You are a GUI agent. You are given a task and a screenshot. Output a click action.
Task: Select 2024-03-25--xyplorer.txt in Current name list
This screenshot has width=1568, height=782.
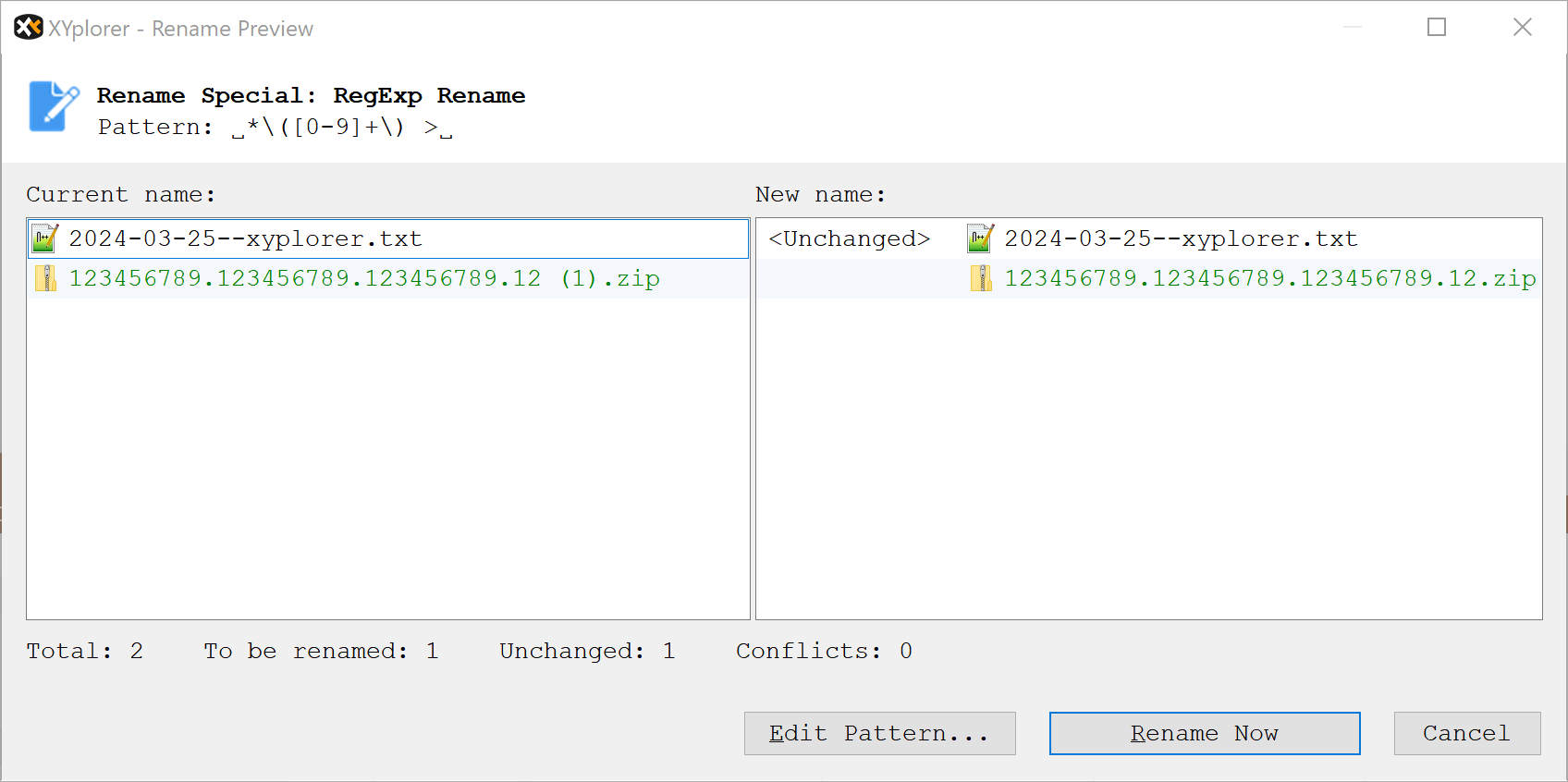click(x=387, y=238)
